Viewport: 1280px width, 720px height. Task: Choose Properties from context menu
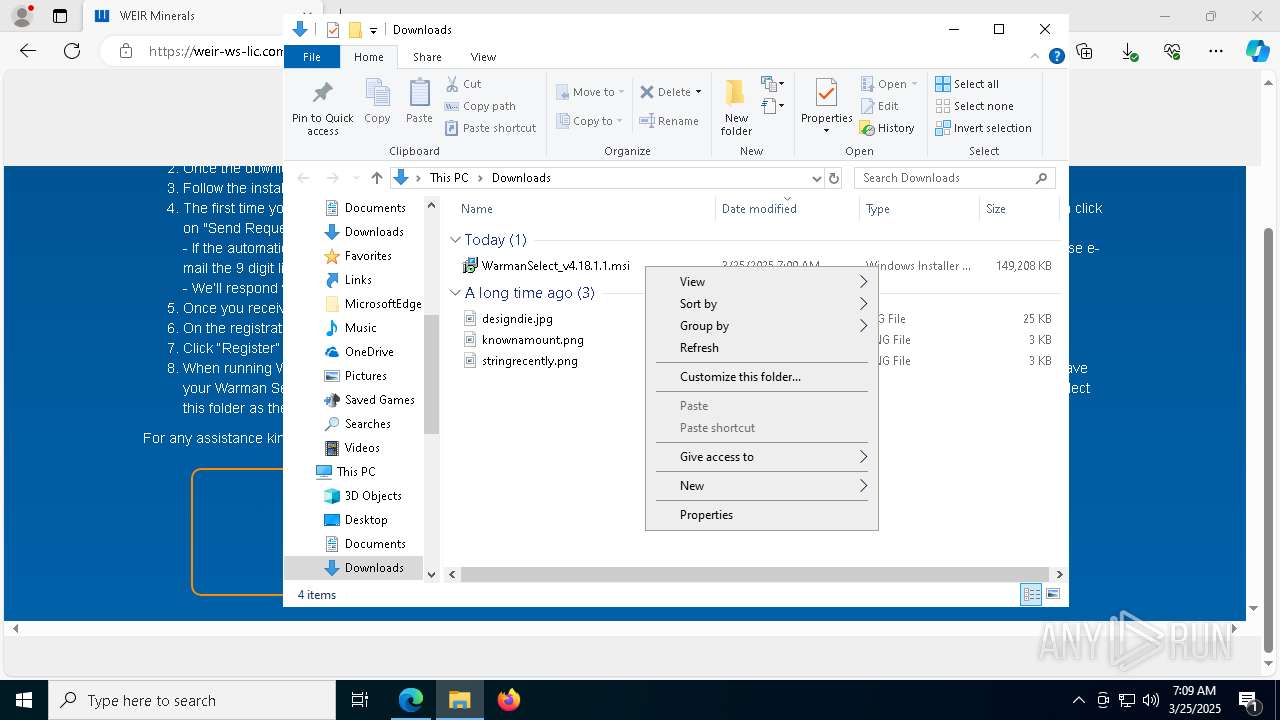762,515
